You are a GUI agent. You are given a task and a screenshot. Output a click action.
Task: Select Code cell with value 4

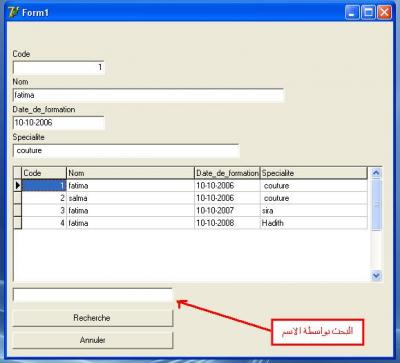pyautogui.click(x=44, y=223)
